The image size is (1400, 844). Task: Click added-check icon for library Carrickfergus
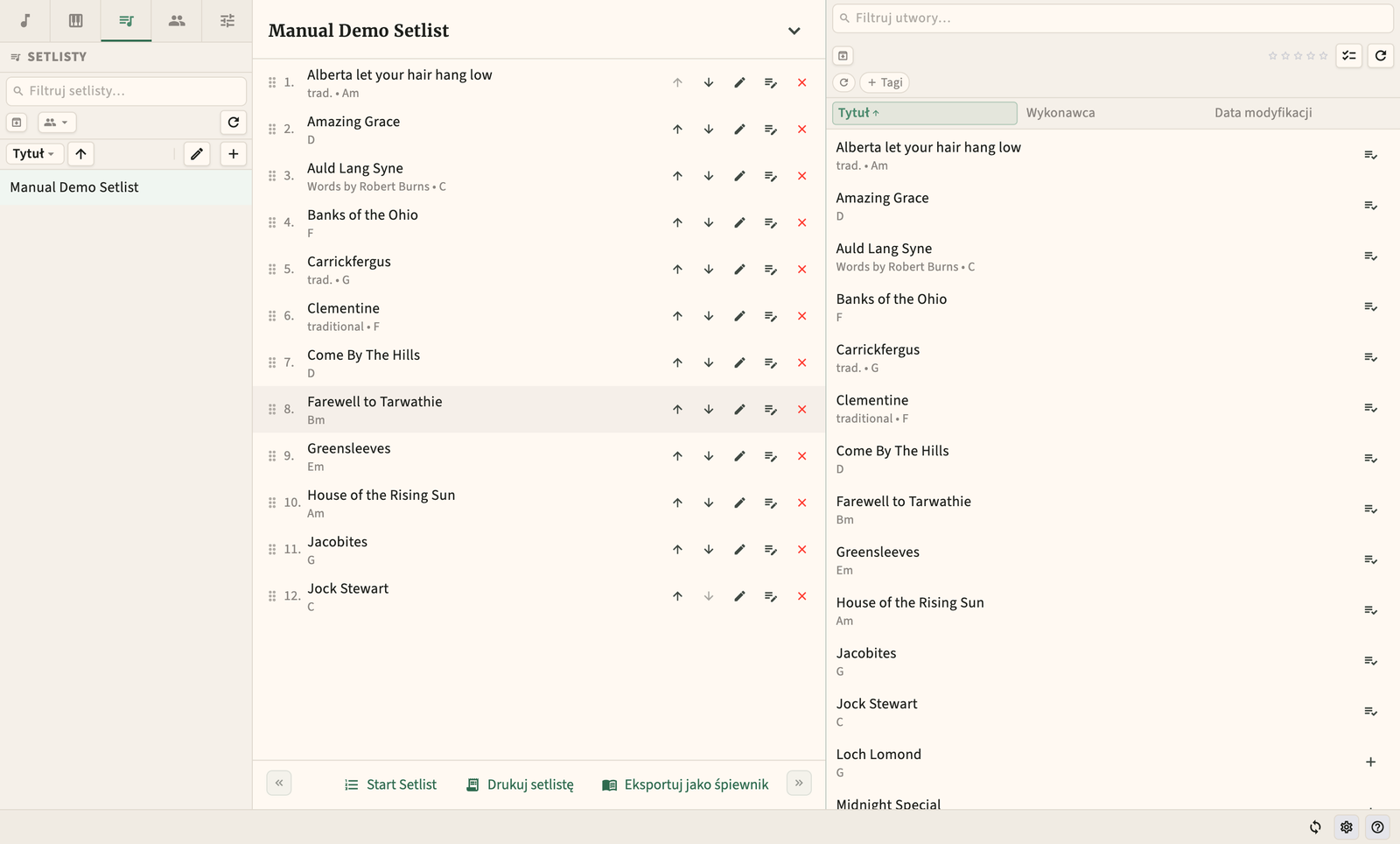(x=1371, y=358)
